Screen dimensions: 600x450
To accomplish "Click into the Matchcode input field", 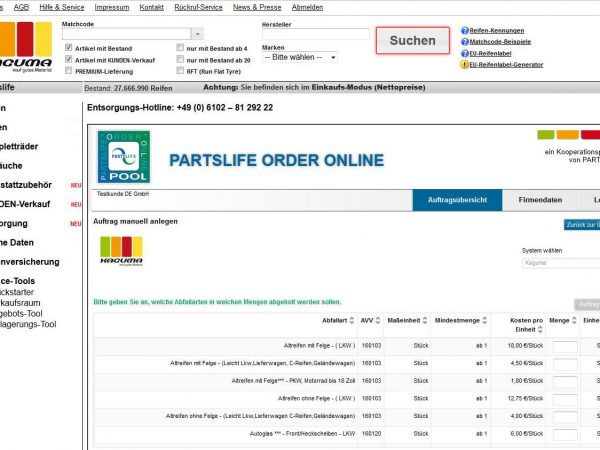I will pyautogui.click(x=126, y=34).
